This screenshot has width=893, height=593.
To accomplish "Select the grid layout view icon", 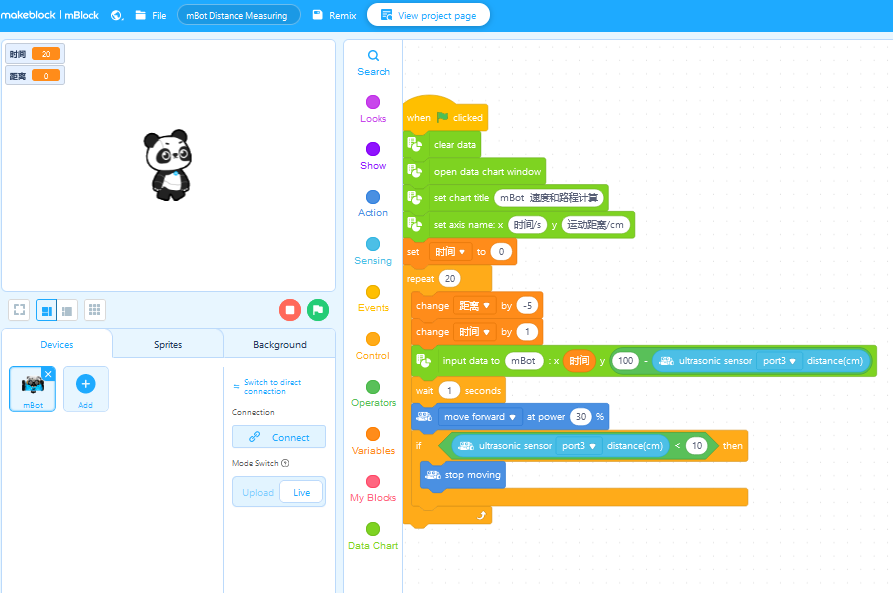I will click(95, 310).
